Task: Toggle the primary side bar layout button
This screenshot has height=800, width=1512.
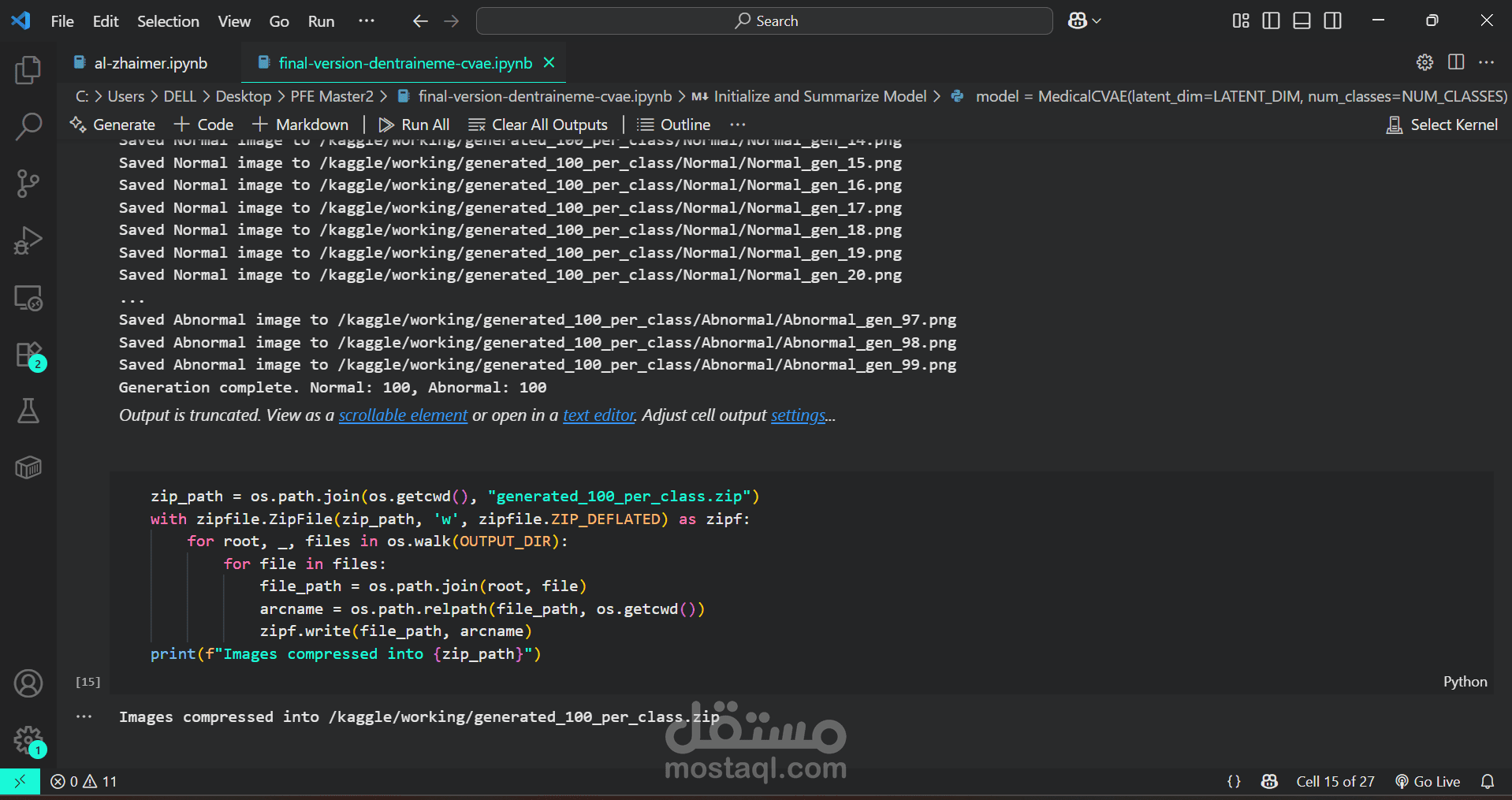Action: pyautogui.click(x=1271, y=21)
